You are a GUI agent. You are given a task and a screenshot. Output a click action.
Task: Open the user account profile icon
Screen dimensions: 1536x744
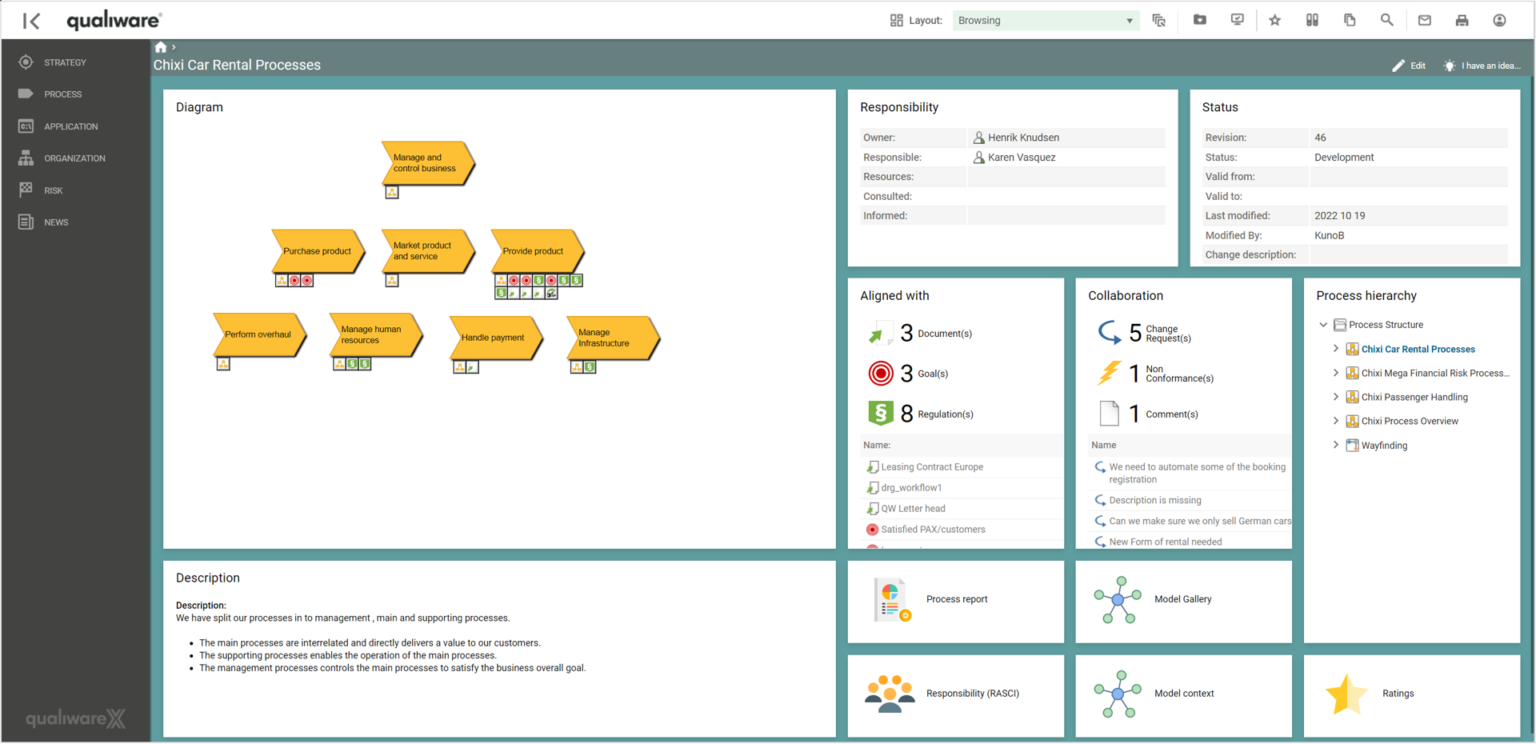(x=1499, y=20)
